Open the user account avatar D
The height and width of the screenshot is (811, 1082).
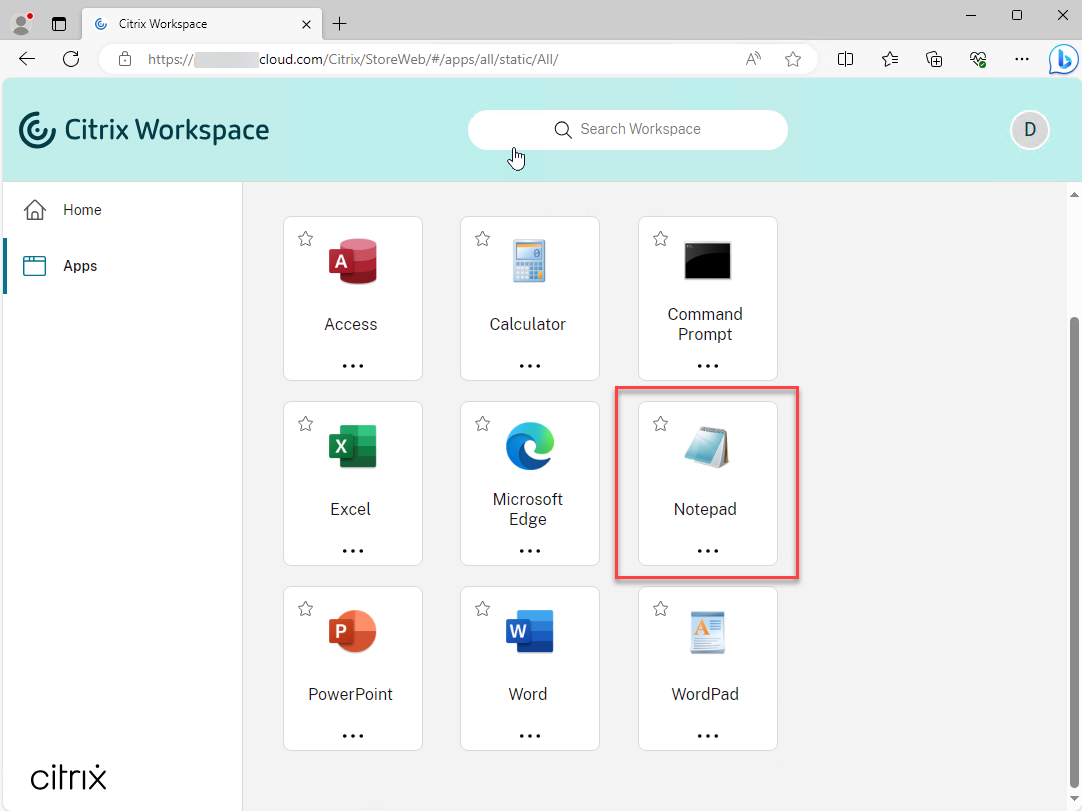point(1030,130)
